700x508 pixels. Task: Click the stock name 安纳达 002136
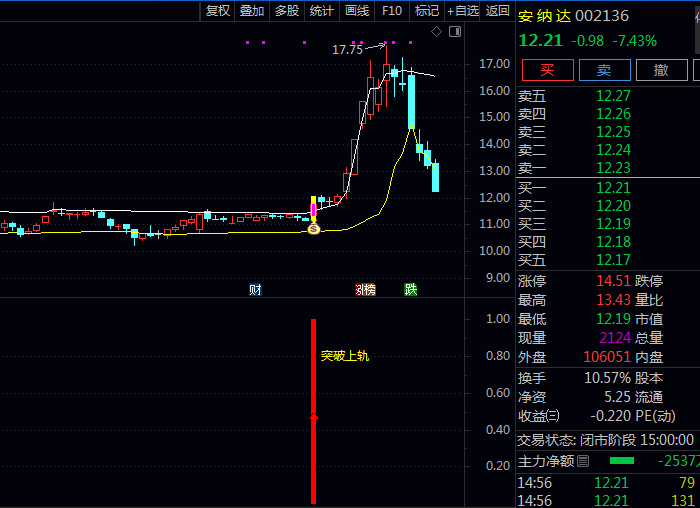point(573,16)
